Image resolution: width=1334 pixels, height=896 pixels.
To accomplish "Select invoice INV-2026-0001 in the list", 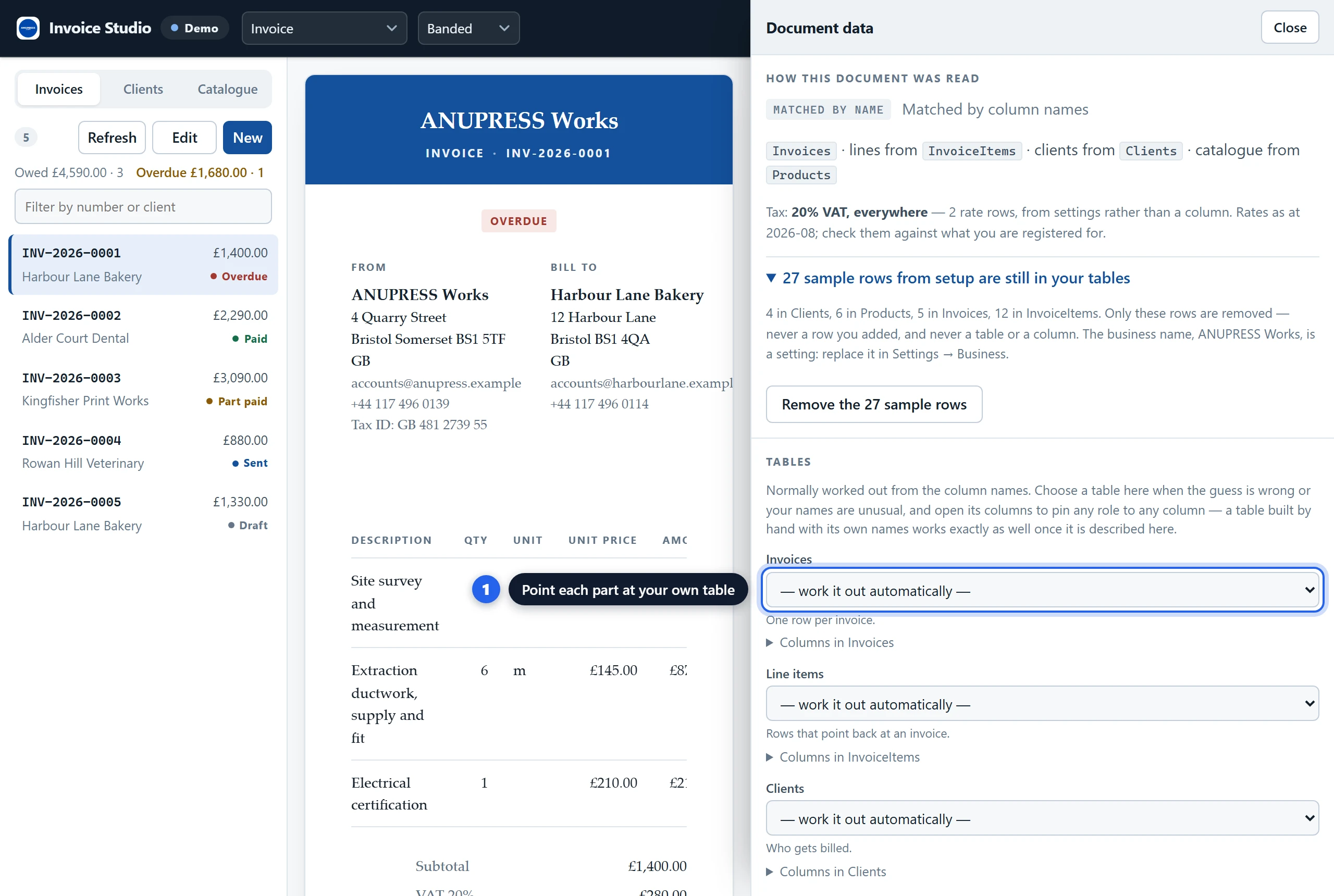I will tap(143, 265).
